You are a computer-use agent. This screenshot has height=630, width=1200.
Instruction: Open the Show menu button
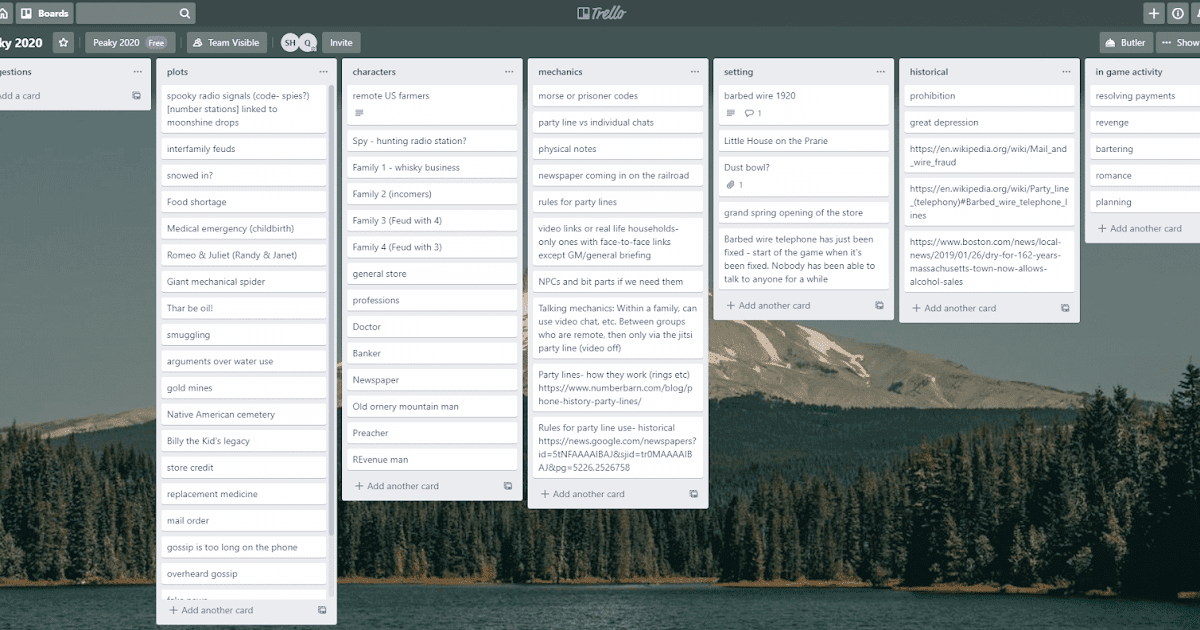(1179, 43)
